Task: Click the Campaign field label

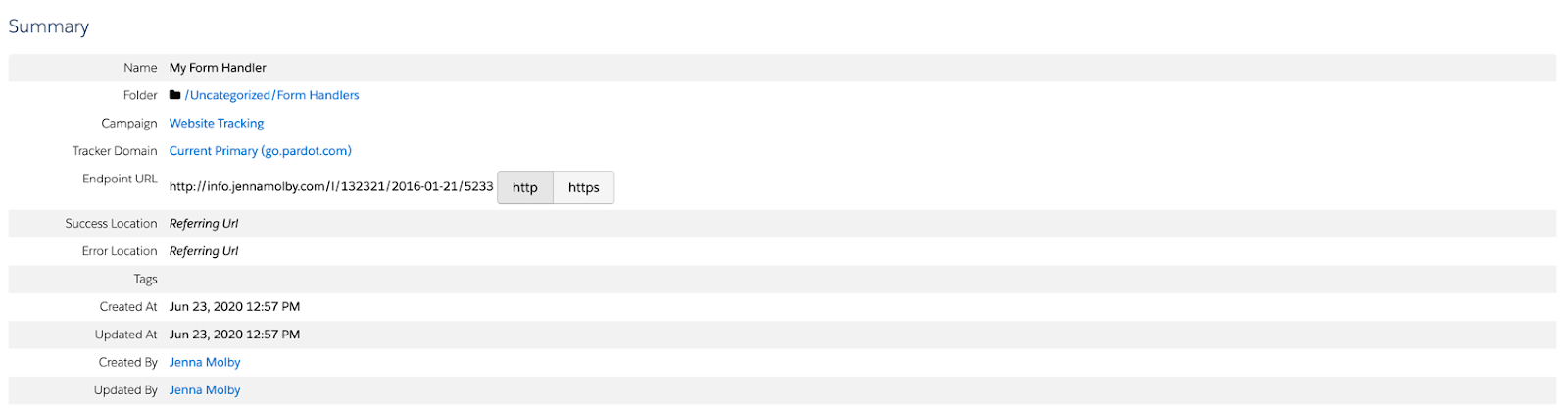Action: [x=129, y=123]
